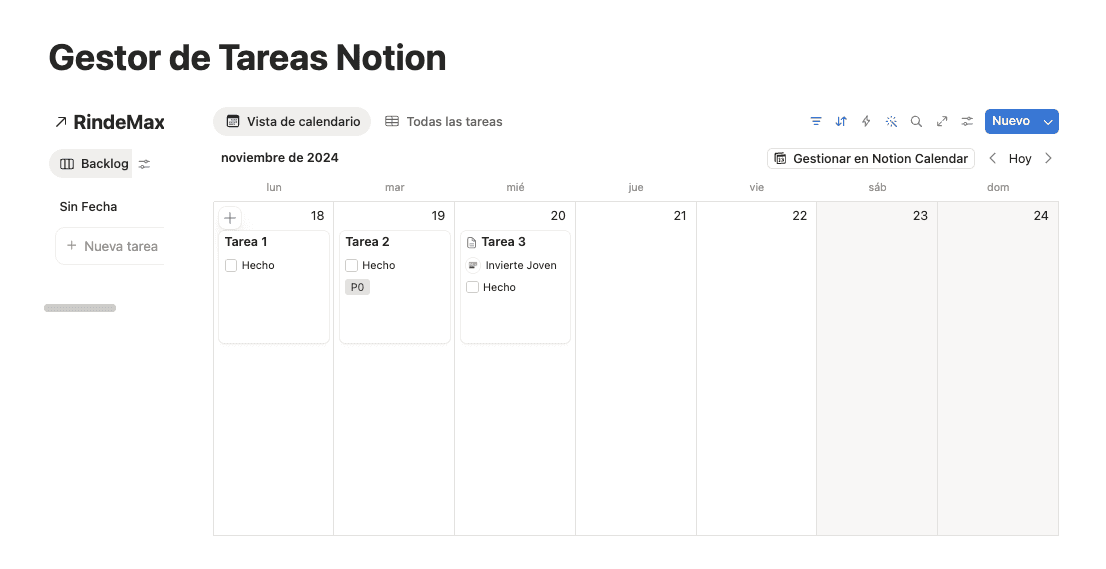Open the Nuevo dropdown arrow
The height and width of the screenshot is (569, 1106).
click(x=1048, y=121)
